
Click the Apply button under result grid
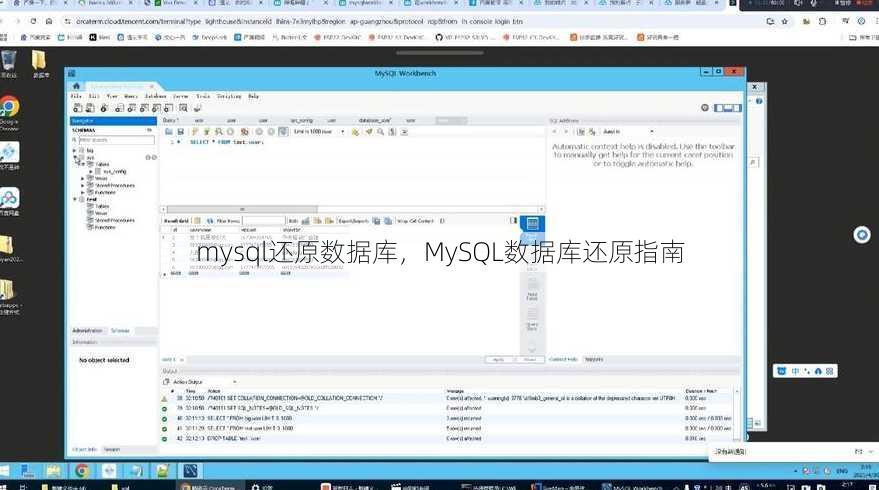[498, 359]
